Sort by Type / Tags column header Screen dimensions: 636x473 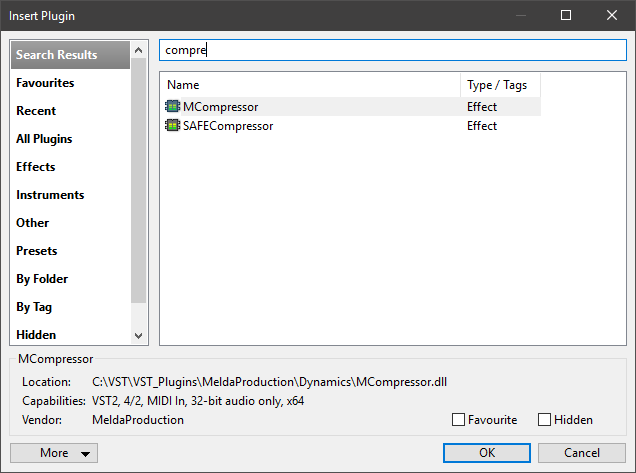501,85
